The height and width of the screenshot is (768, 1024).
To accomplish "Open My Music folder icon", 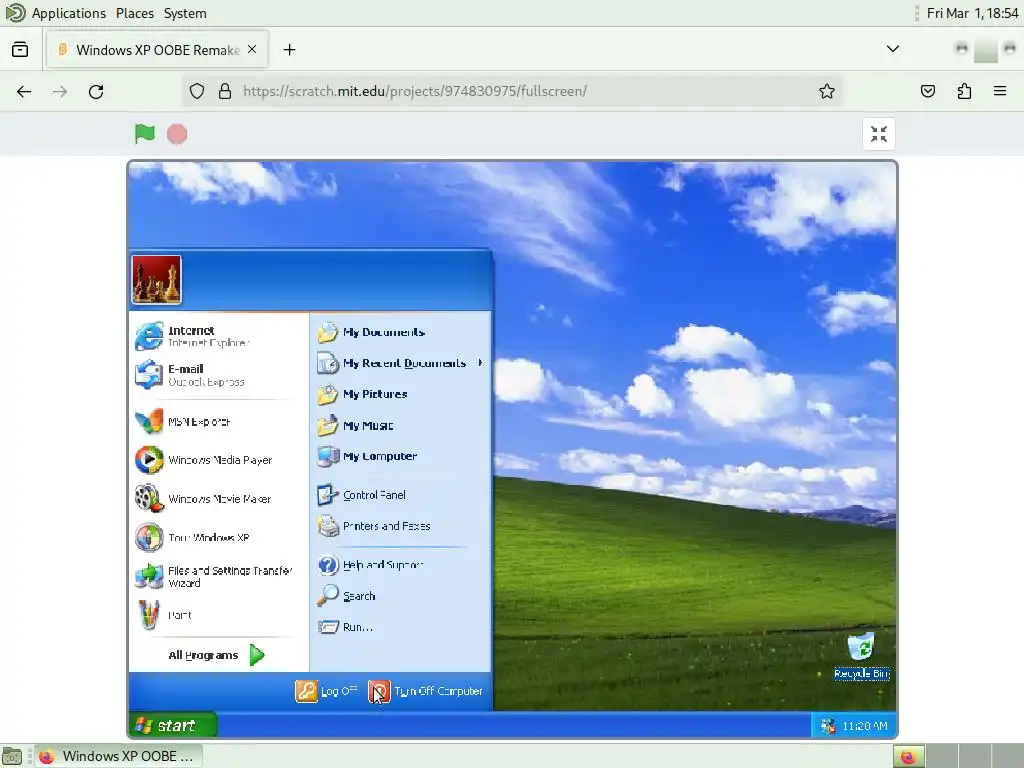I will click(328, 425).
